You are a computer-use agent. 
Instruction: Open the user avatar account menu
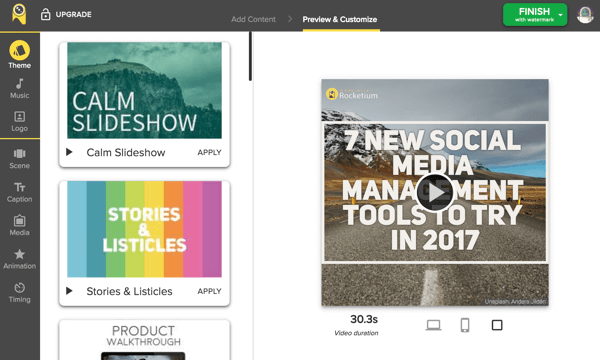[585, 15]
